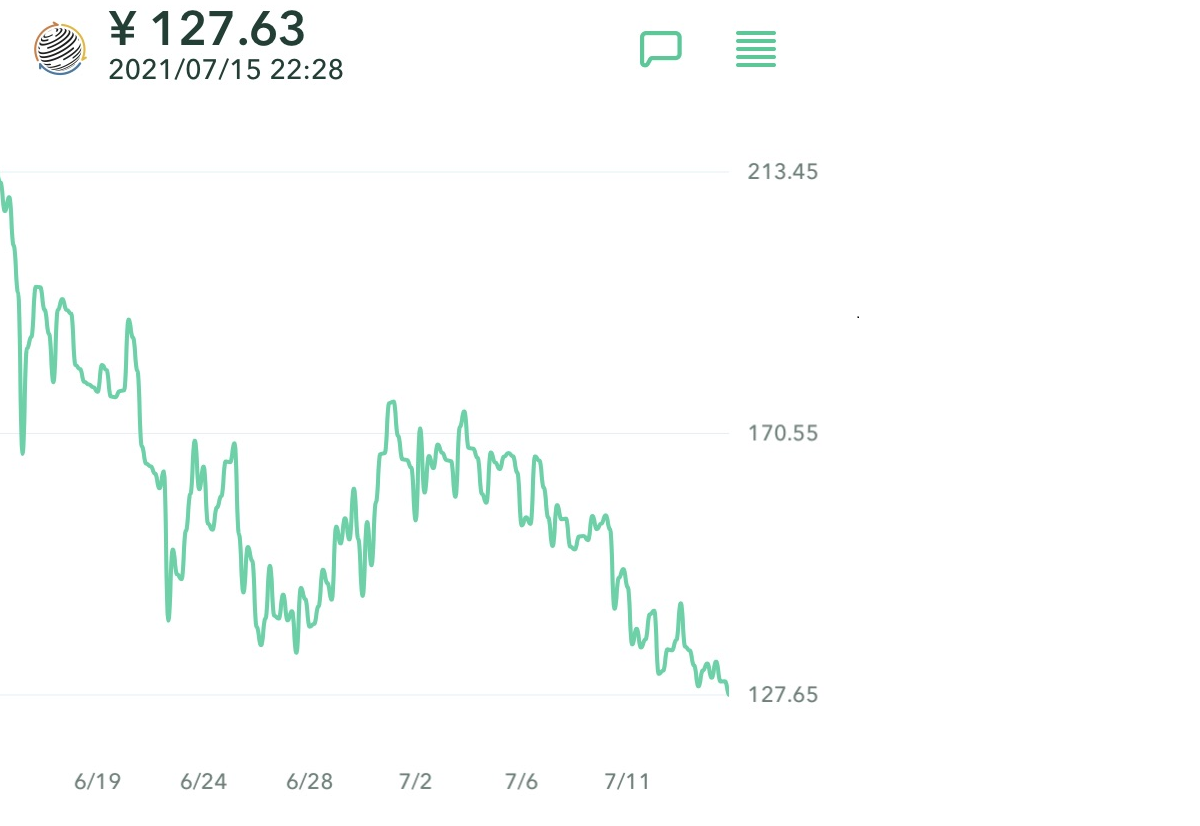The width and height of the screenshot is (1200, 826).
Task: Click the 6/19 date axis label
Action: pyautogui.click(x=97, y=782)
